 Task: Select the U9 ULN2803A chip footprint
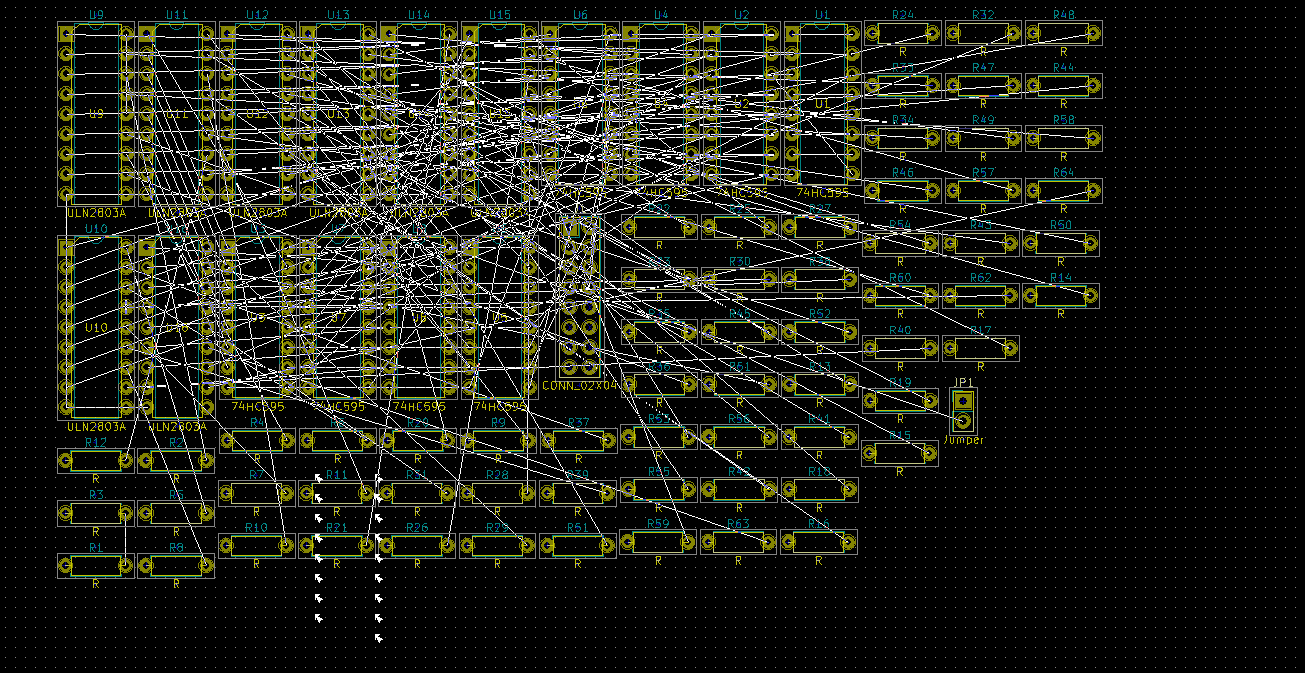[x=96, y=114]
